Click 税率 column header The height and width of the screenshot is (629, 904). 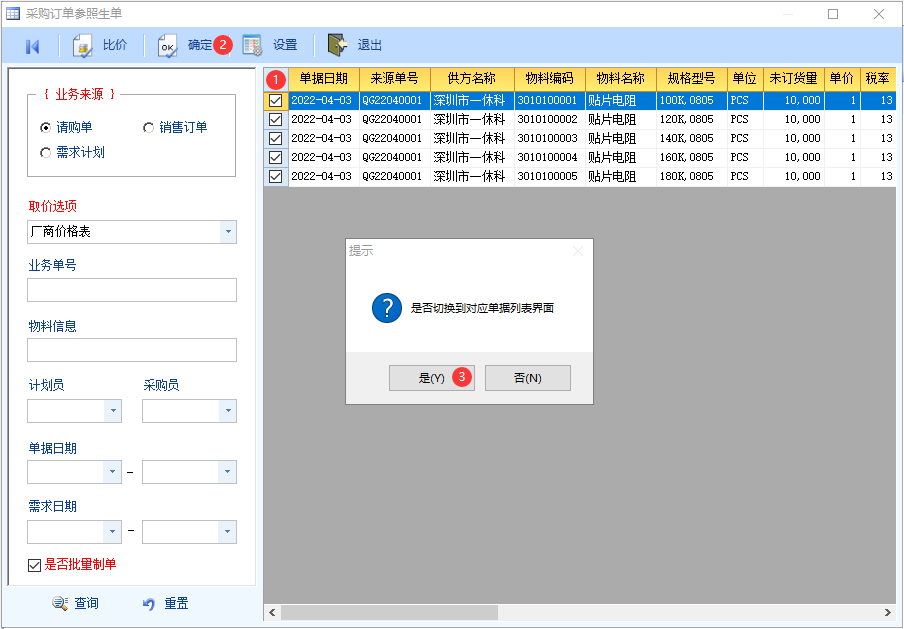pyautogui.click(x=877, y=79)
